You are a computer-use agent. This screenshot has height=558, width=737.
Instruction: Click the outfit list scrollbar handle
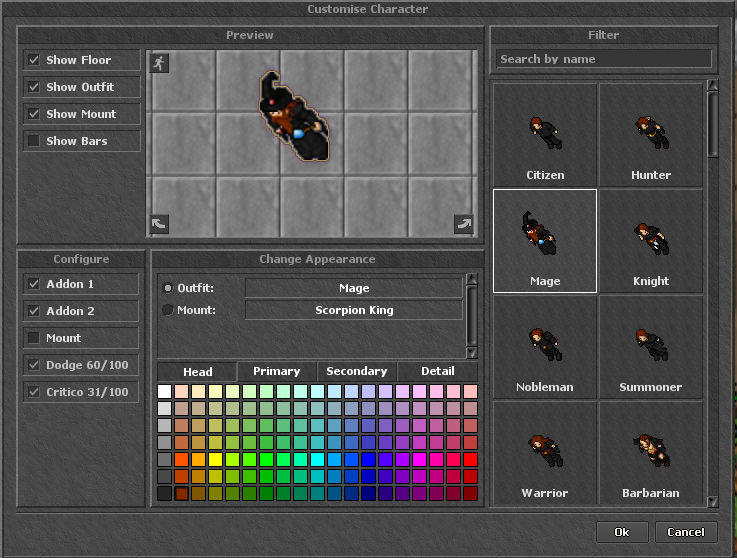tap(713, 125)
